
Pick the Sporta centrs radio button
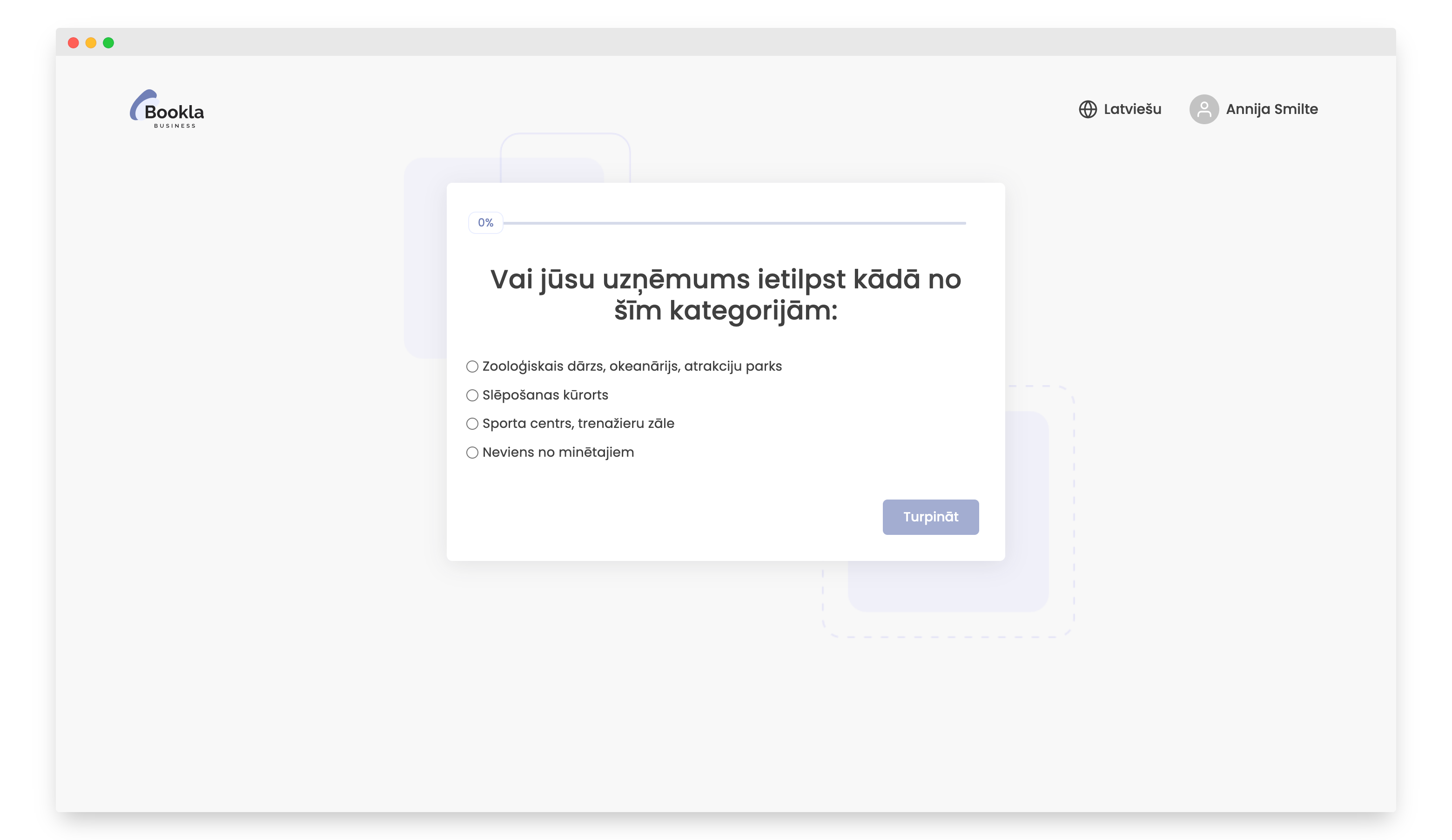[x=472, y=424]
